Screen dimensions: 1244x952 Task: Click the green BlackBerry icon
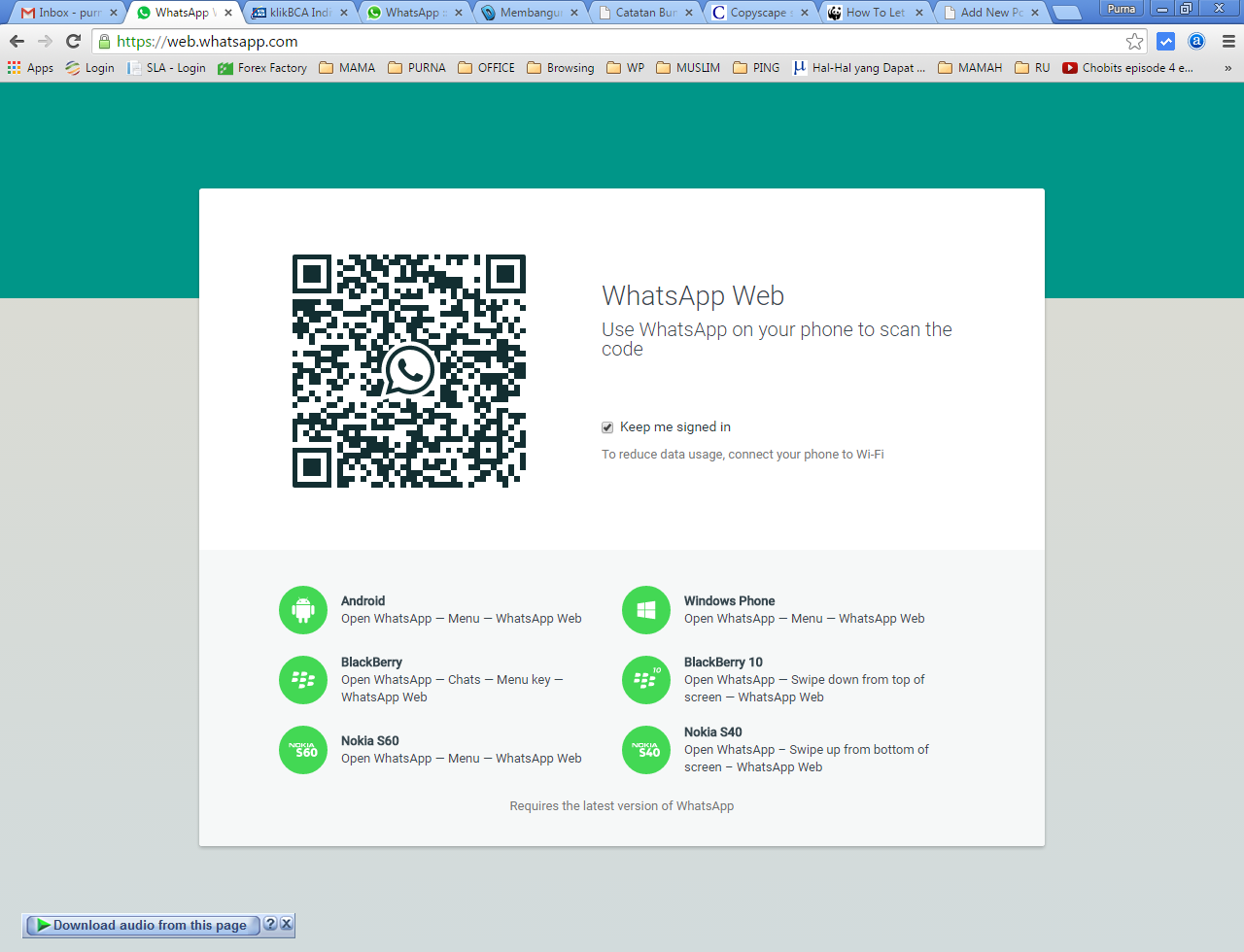pyautogui.click(x=303, y=680)
